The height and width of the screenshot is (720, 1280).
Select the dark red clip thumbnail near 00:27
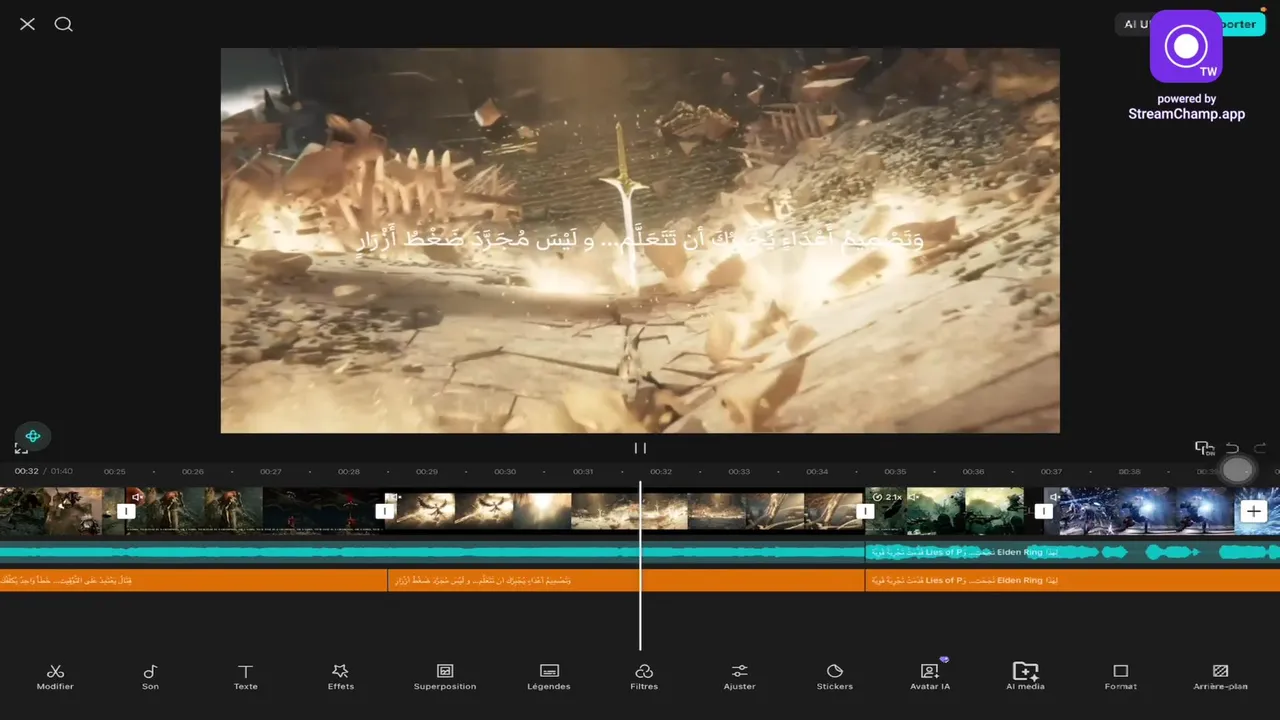(322, 511)
